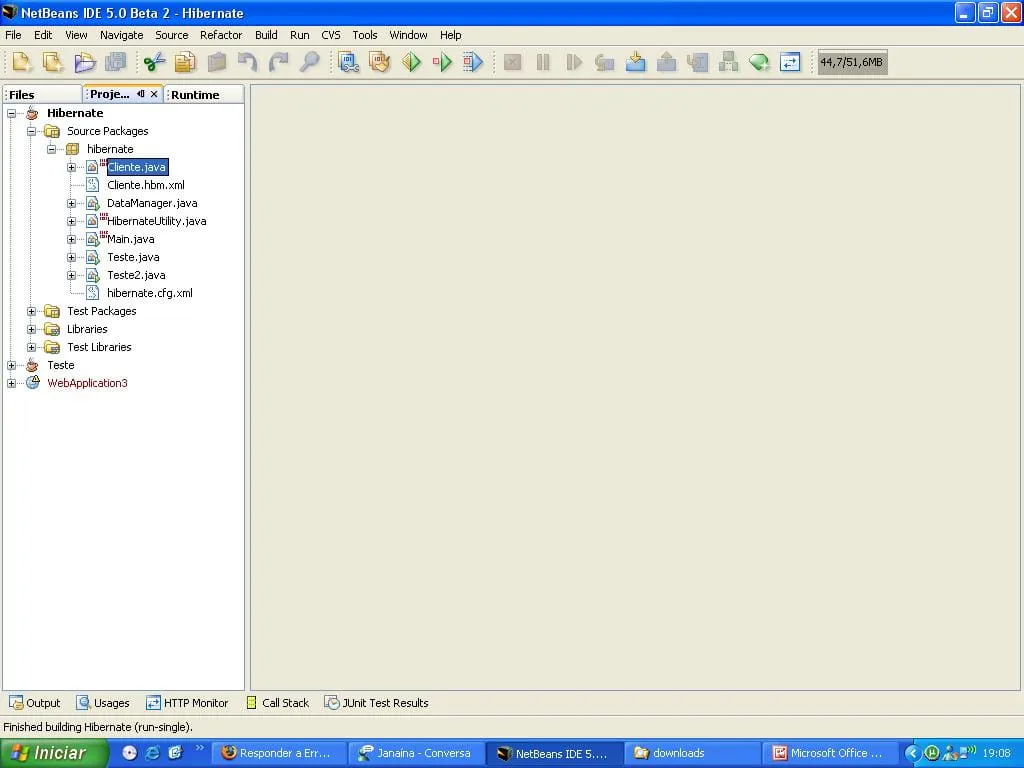
Task: Open the Navigate menu
Action: [121, 35]
